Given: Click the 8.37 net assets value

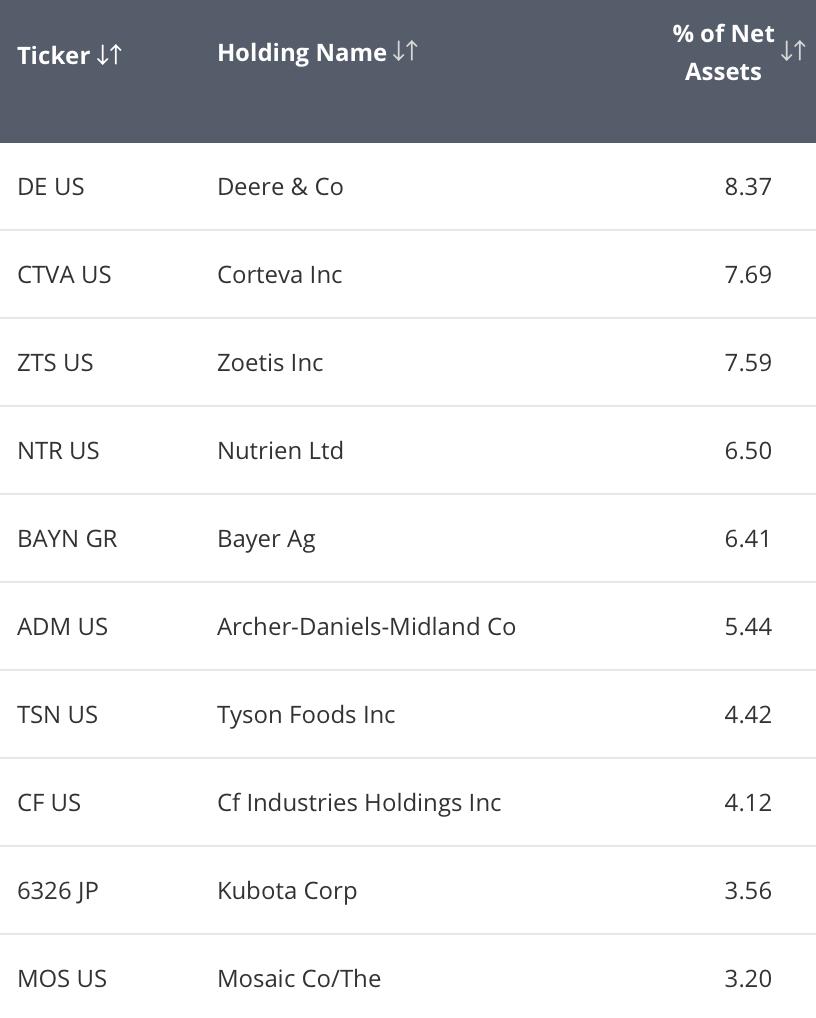Looking at the screenshot, I should pyautogui.click(x=748, y=187).
